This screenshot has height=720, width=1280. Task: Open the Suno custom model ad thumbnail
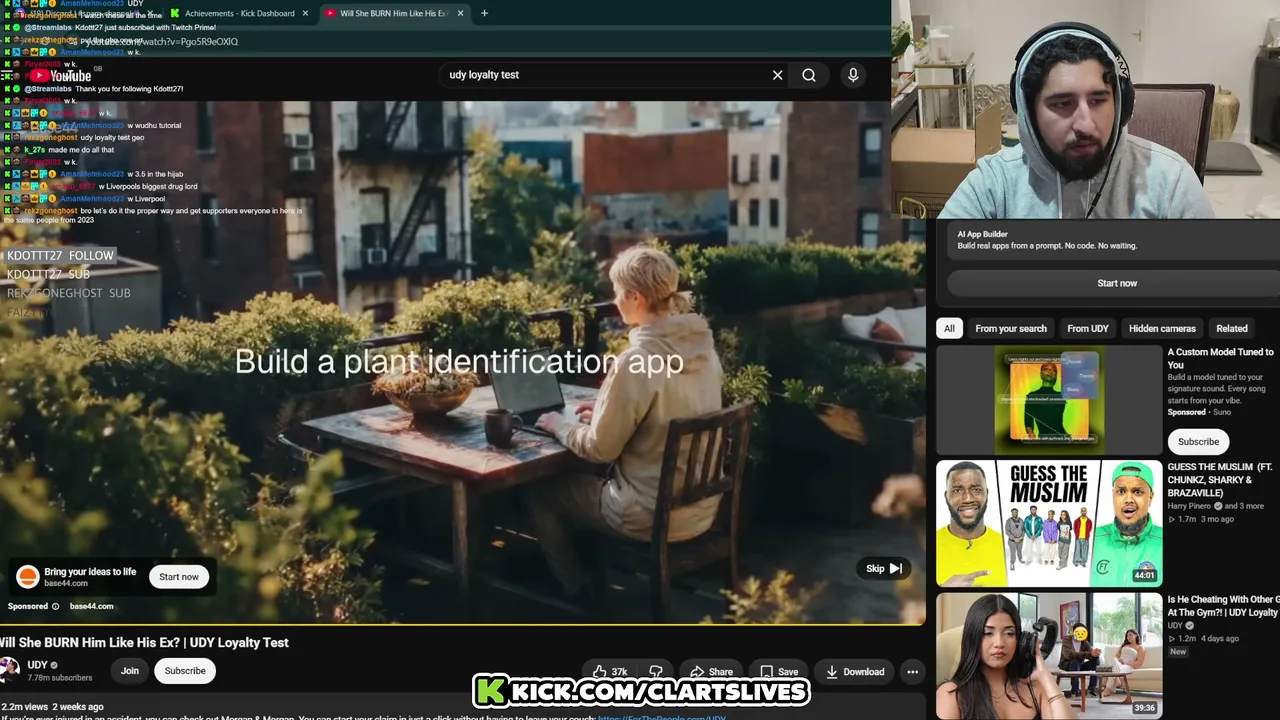[1049, 400]
